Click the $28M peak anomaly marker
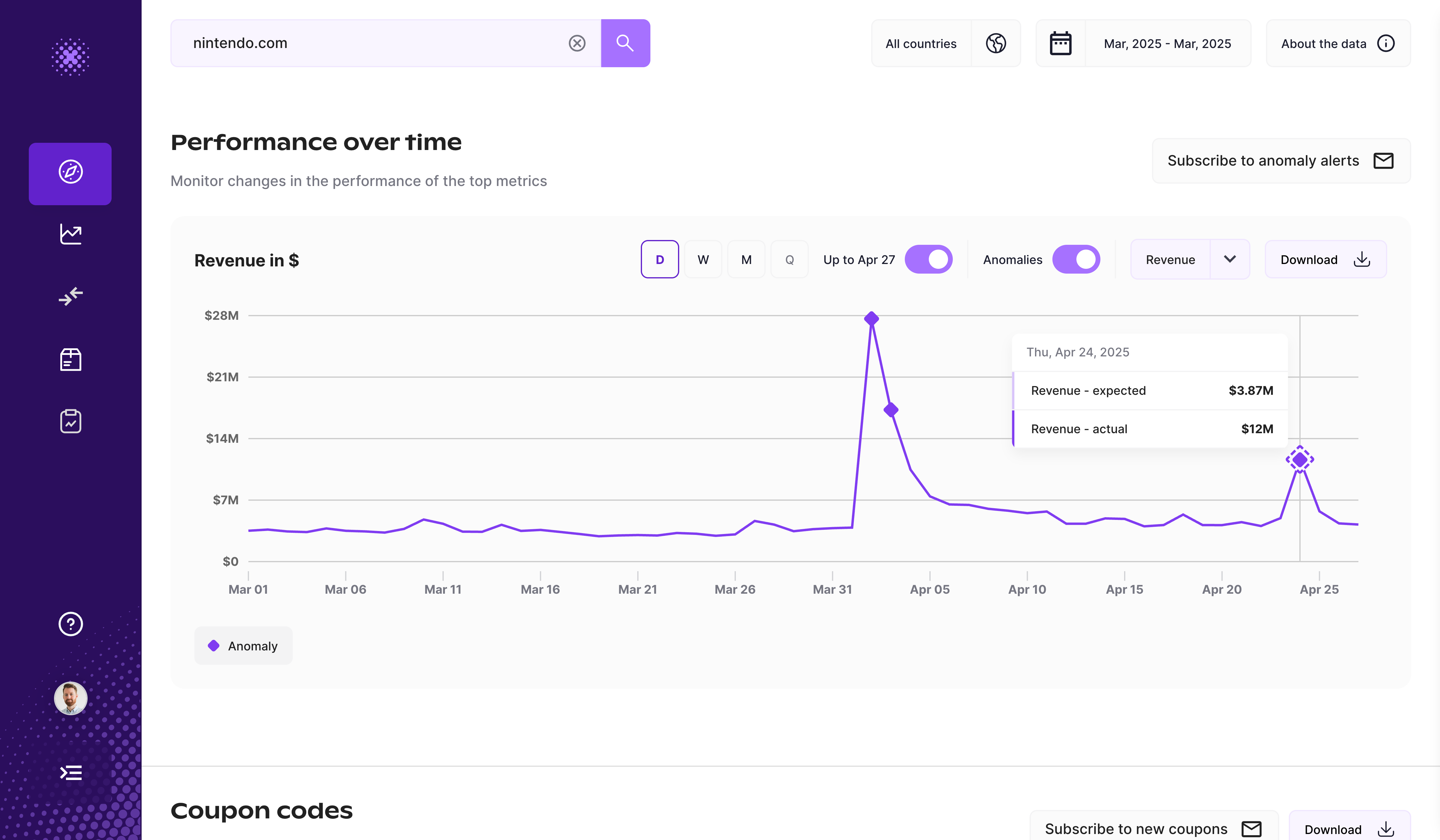1440x840 pixels. pyautogui.click(x=871, y=319)
